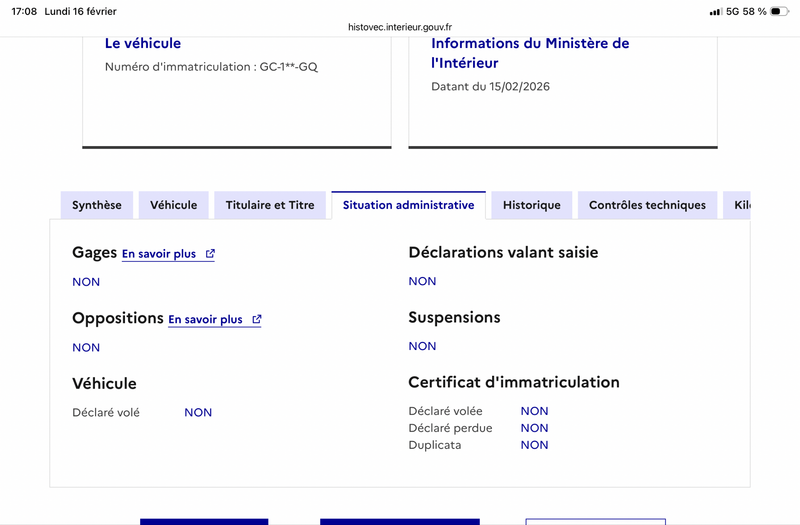800x525 pixels.
Task: Tap the battery icon in status bar
Action: [779, 11]
